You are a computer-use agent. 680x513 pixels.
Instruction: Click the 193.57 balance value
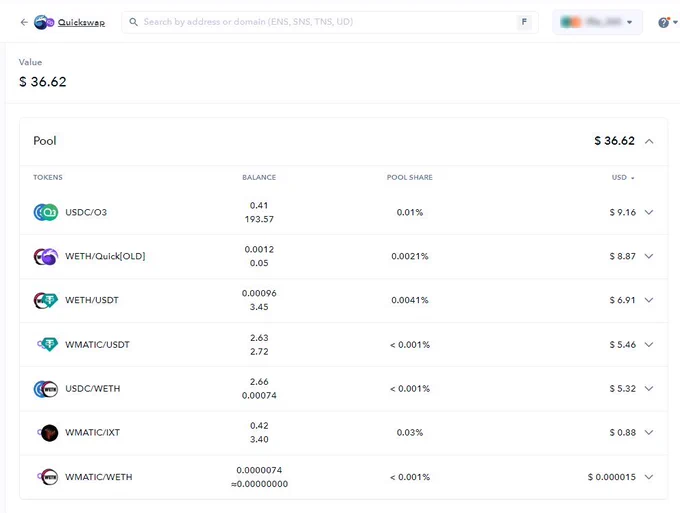click(259, 219)
